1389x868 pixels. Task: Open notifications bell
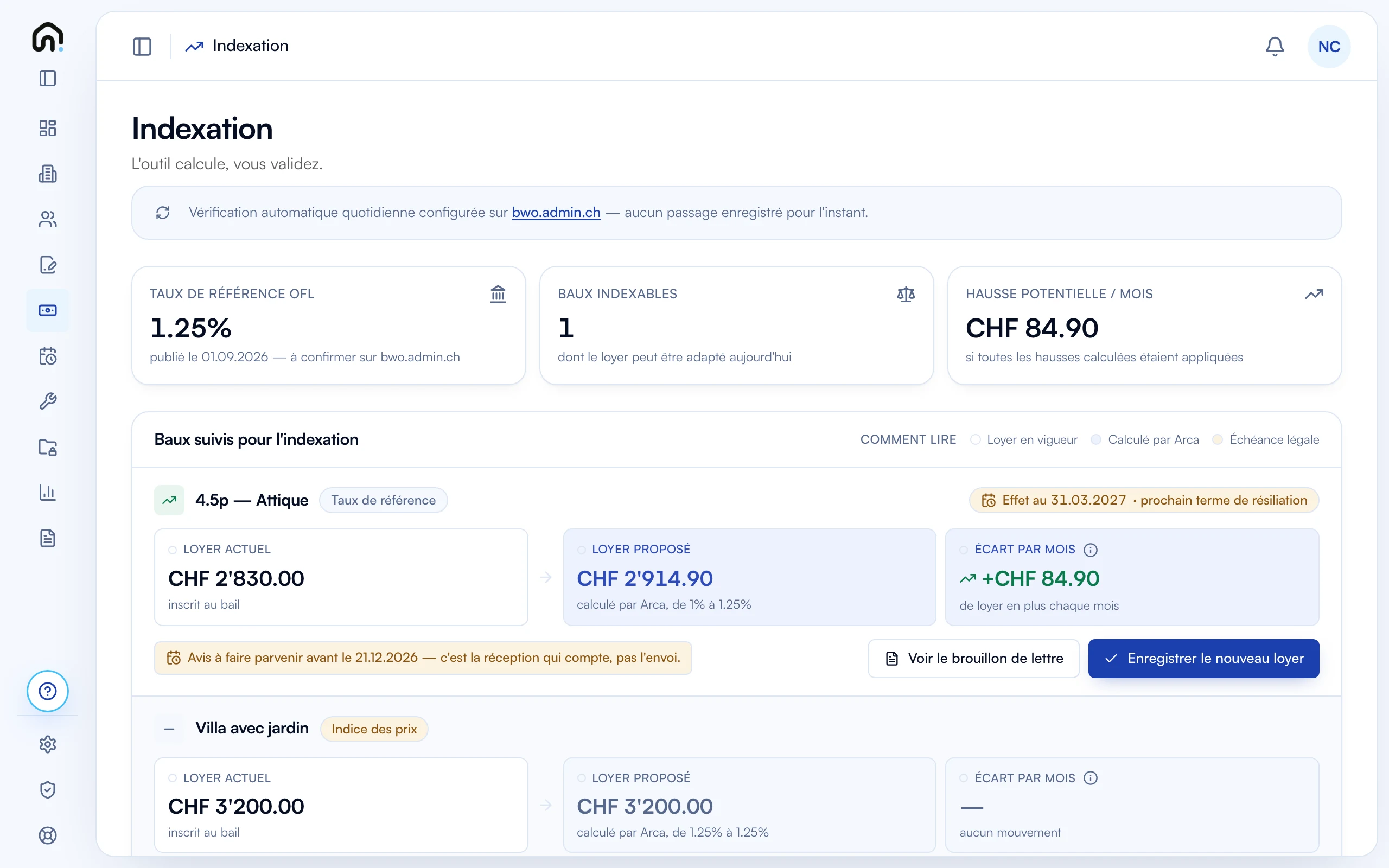(1275, 47)
